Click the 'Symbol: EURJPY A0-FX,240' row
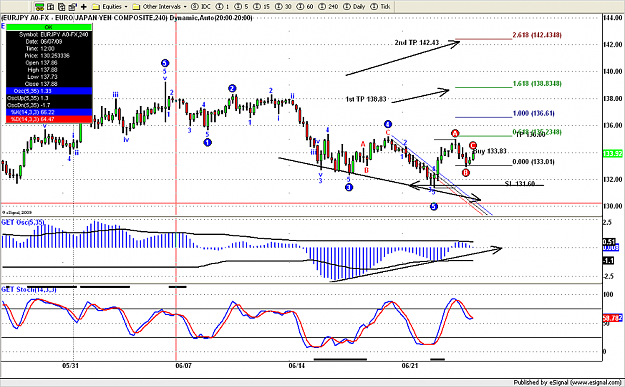625x387 pixels. point(49,34)
